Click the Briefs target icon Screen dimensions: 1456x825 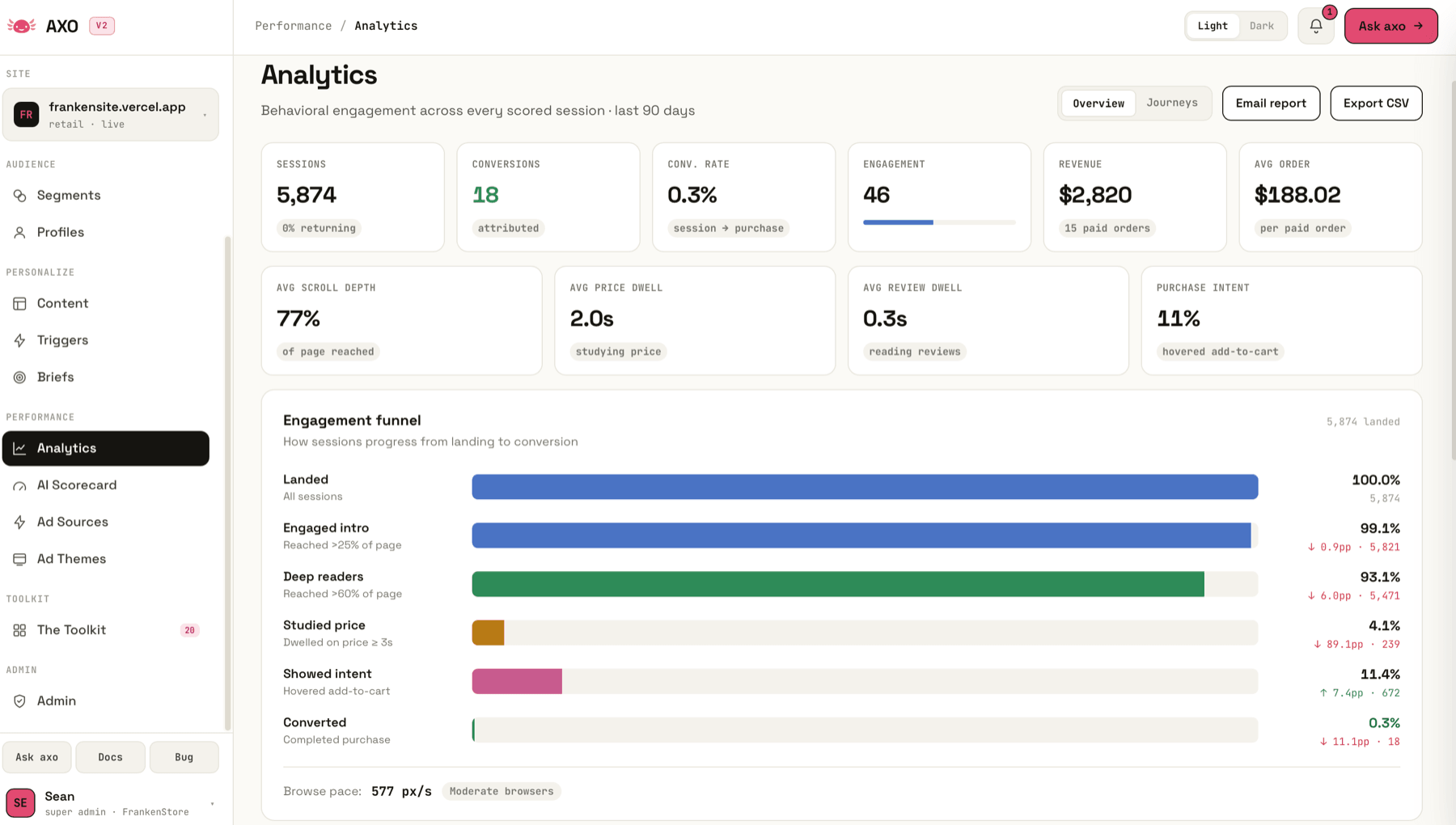click(x=20, y=378)
